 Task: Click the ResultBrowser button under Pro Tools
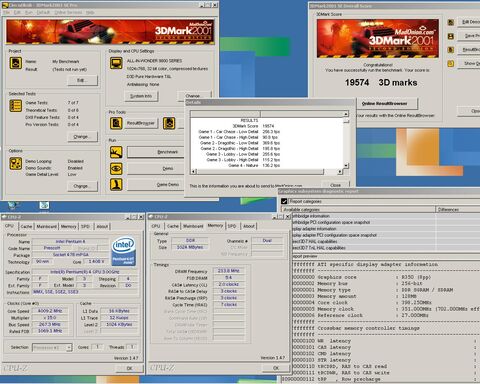pos(141,123)
